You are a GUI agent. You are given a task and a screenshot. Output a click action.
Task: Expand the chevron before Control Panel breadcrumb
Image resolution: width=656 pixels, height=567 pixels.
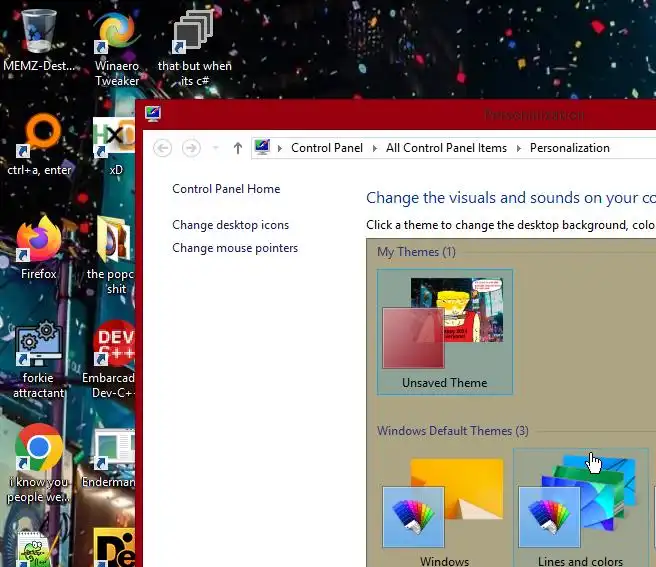pos(279,148)
